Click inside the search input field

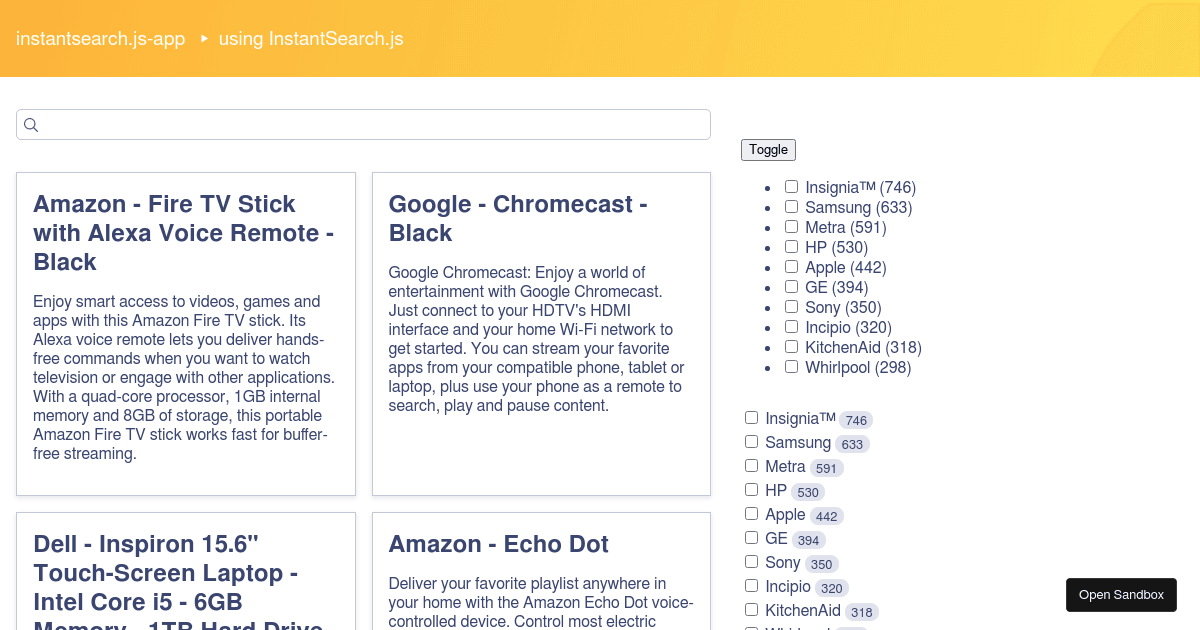370,125
